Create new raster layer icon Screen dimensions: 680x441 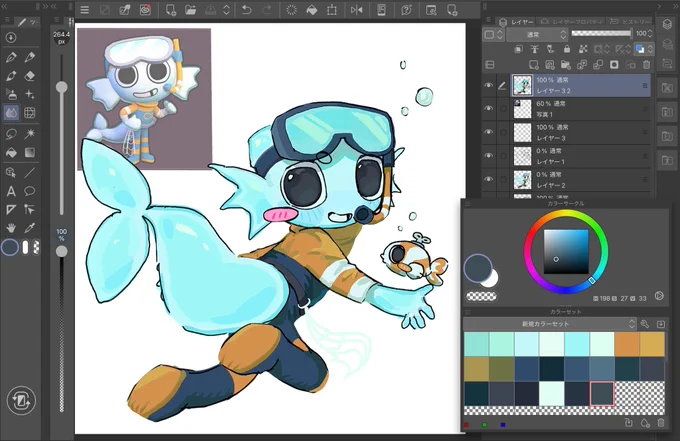[x=533, y=65]
